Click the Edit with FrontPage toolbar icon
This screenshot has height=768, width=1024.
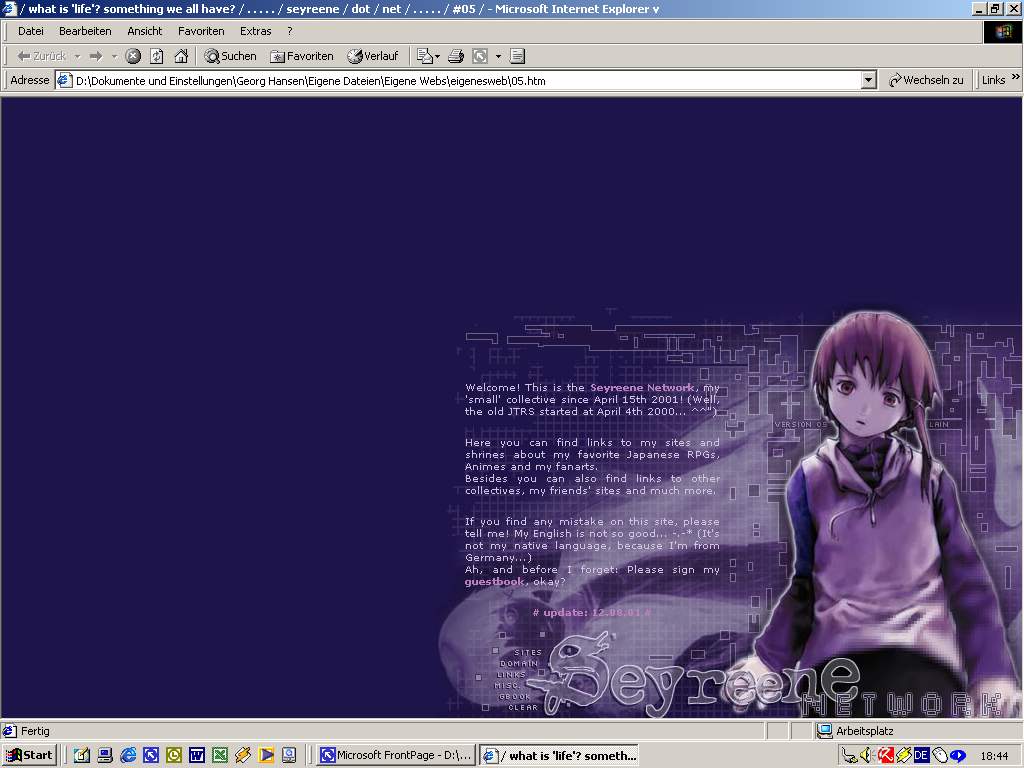480,56
